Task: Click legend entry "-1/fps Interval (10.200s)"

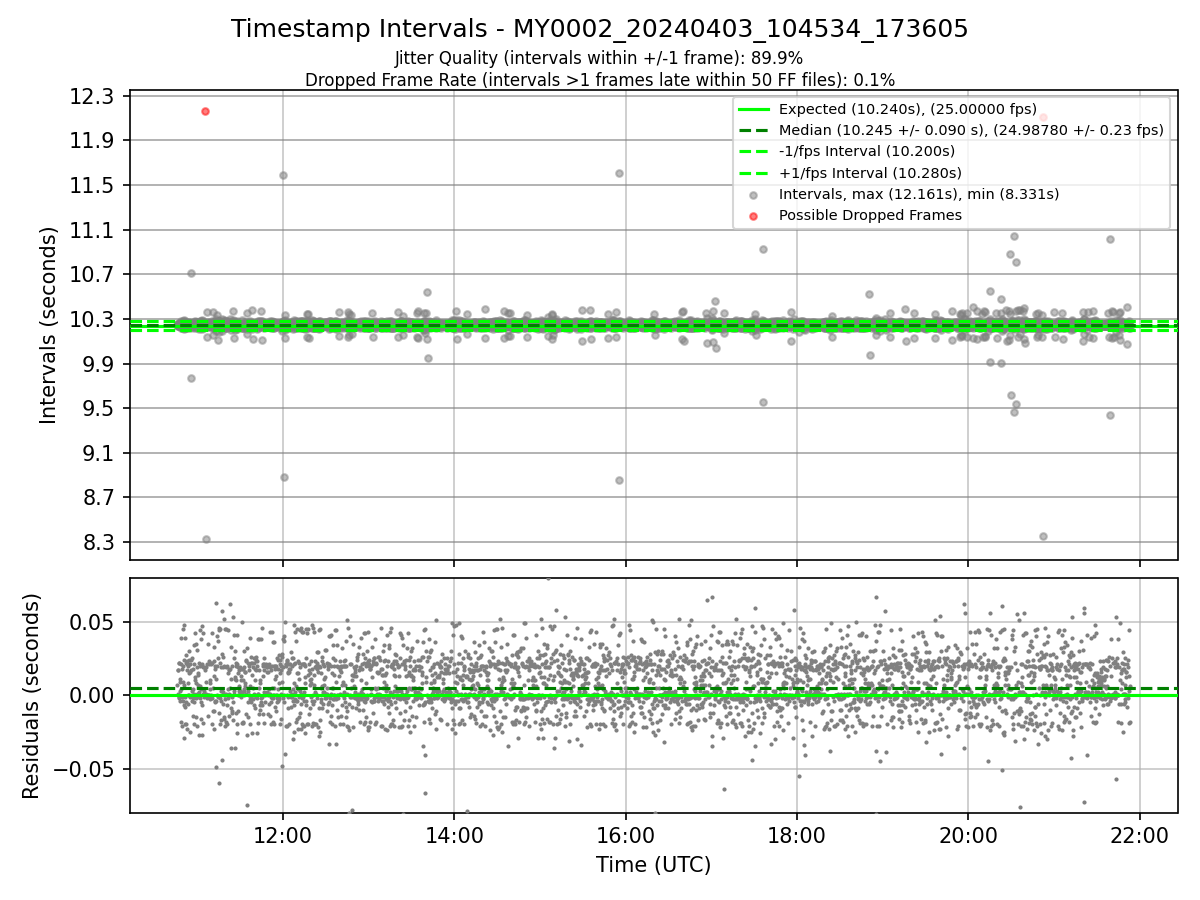Action: point(867,151)
